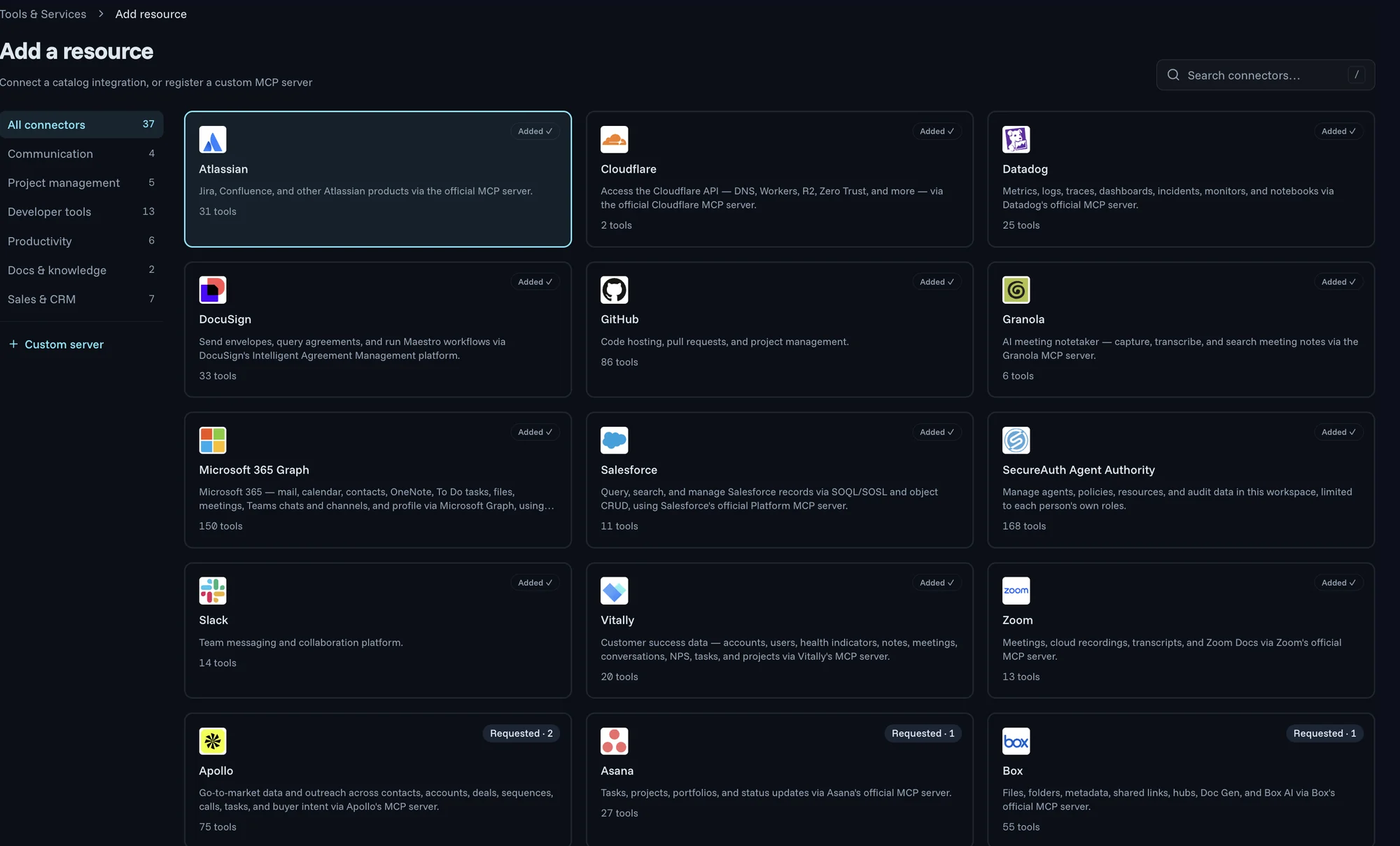Open the Zoom connector title
This screenshot has height=846, width=1400.
click(x=1018, y=620)
